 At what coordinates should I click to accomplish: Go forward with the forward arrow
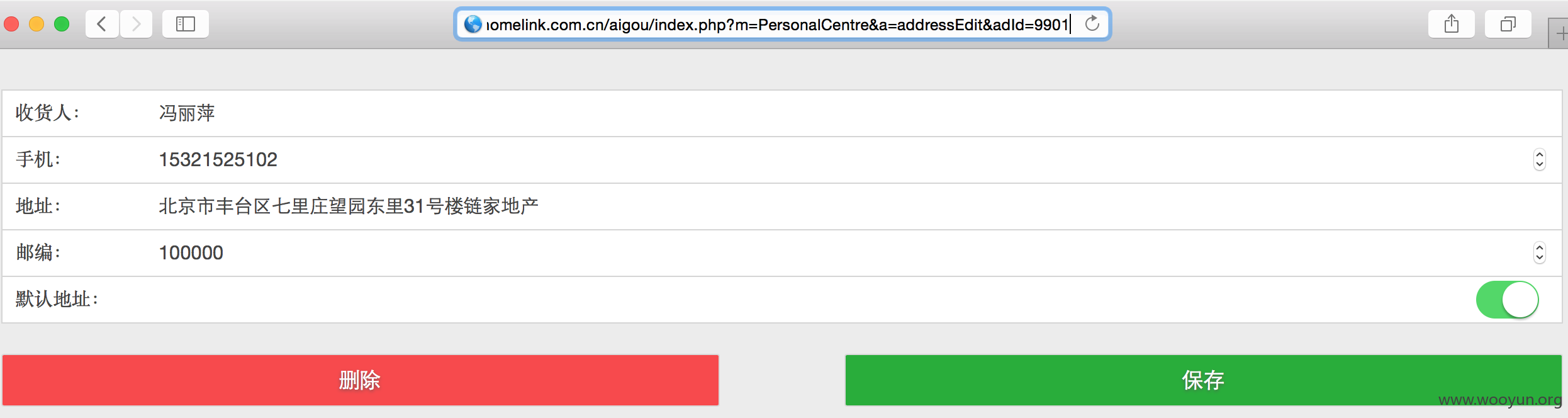(136, 25)
